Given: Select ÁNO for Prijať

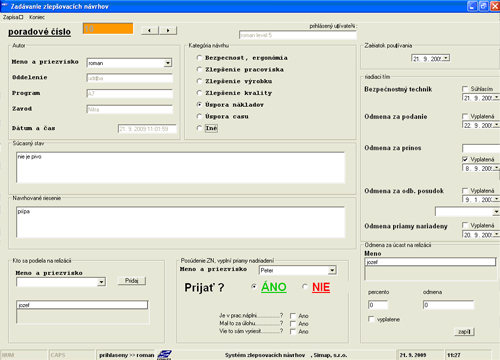Looking at the screenshot, I should pos(254,287).
